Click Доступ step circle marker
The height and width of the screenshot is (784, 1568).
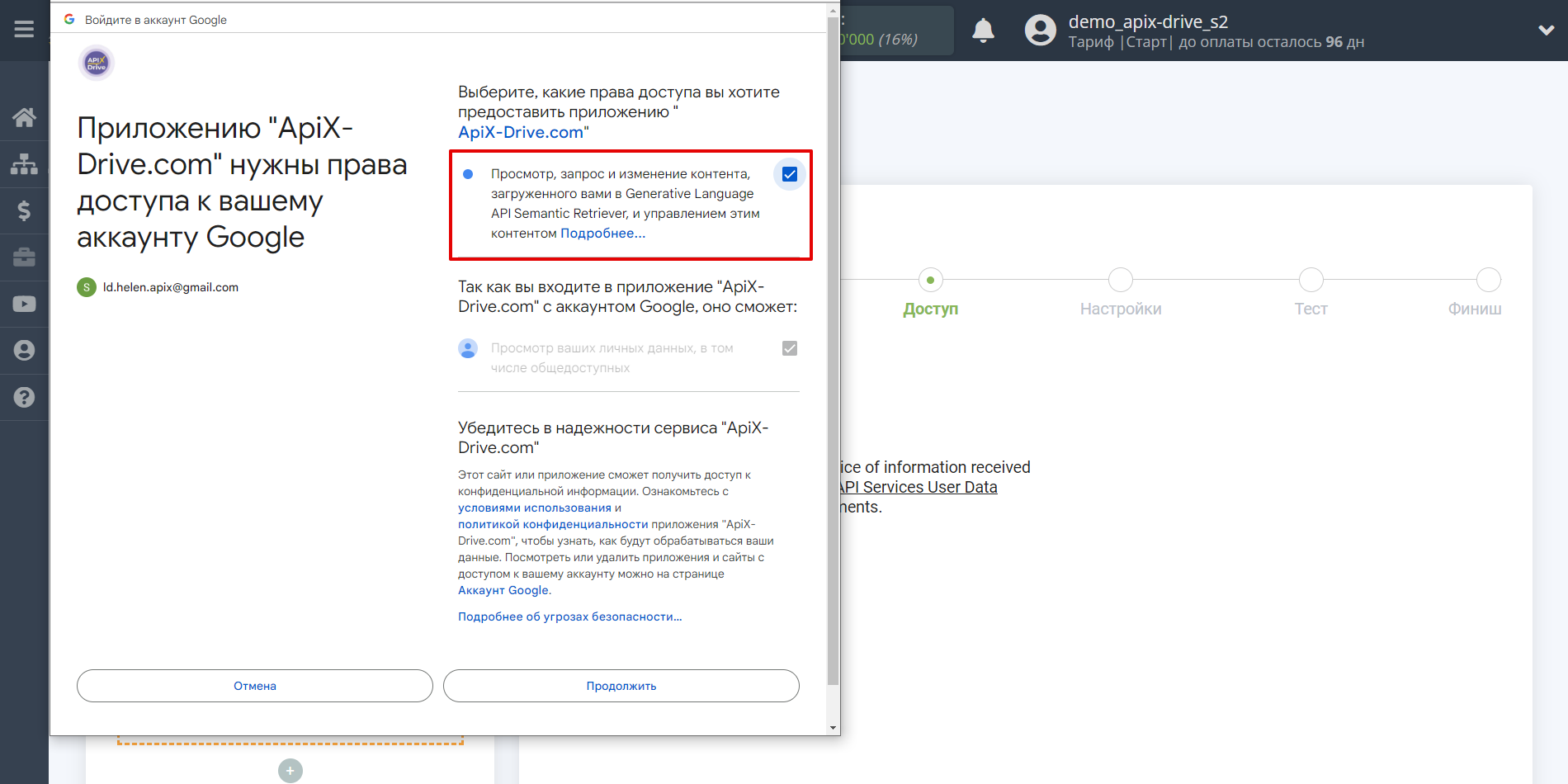pyautogui.click(x=931, y=280)
